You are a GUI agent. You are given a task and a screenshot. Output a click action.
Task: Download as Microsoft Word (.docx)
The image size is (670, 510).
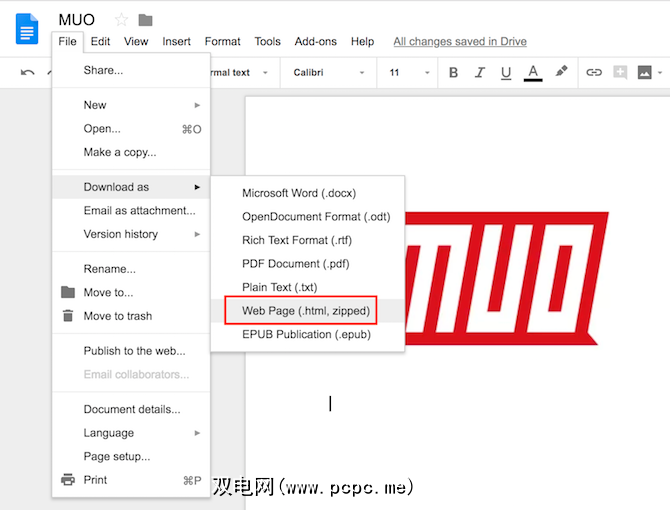tap(308, 193)
